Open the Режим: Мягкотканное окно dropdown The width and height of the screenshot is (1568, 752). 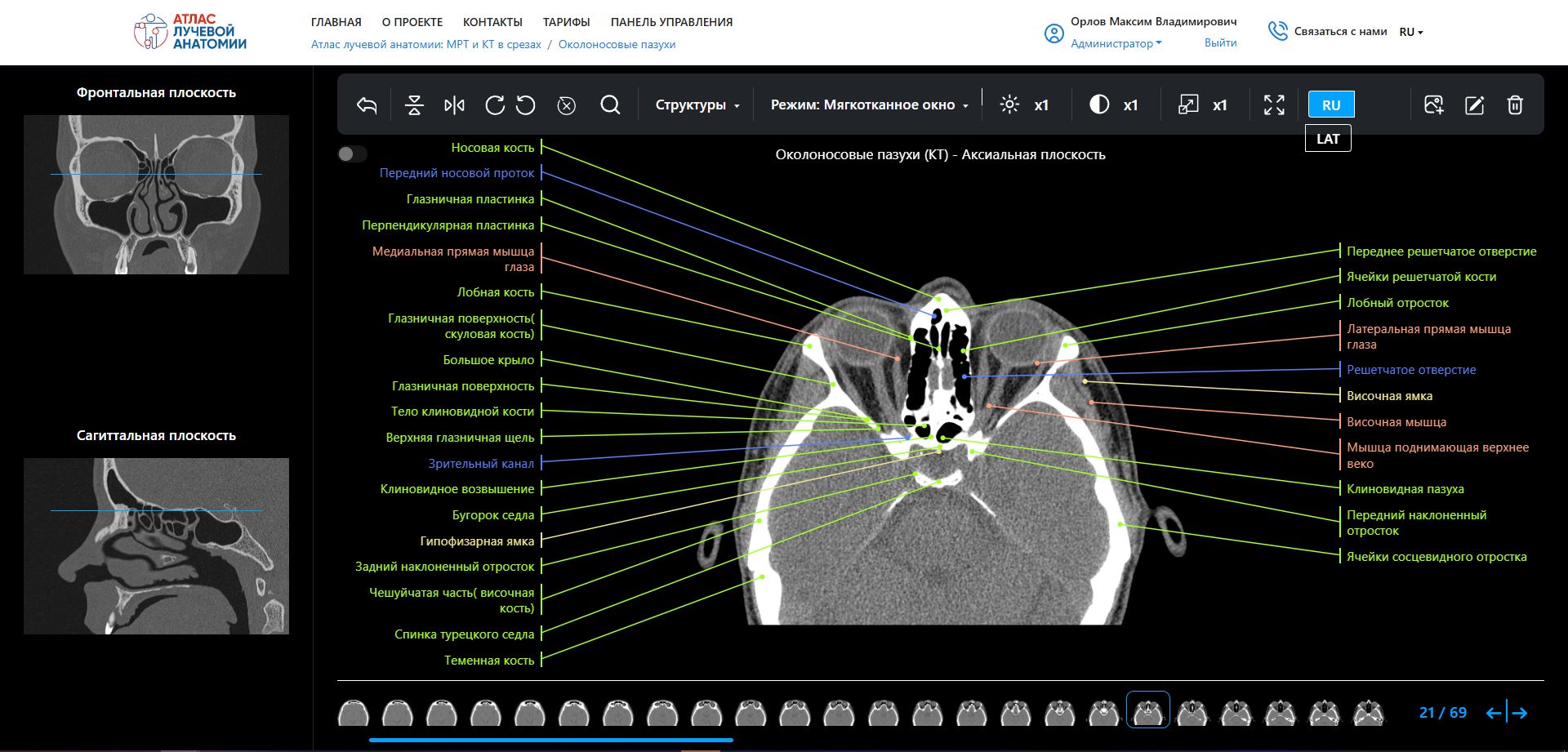coord(869,105)
